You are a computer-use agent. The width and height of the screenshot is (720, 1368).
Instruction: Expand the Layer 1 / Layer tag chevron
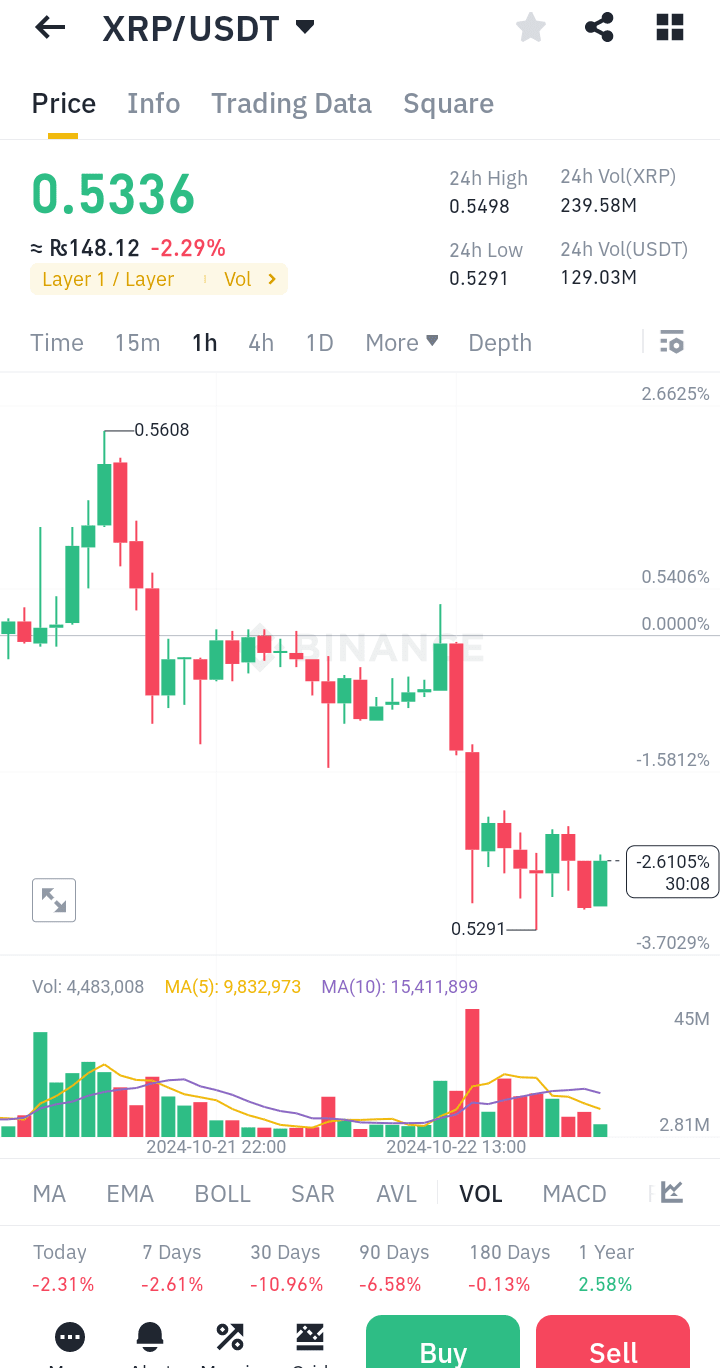point(271,279)
